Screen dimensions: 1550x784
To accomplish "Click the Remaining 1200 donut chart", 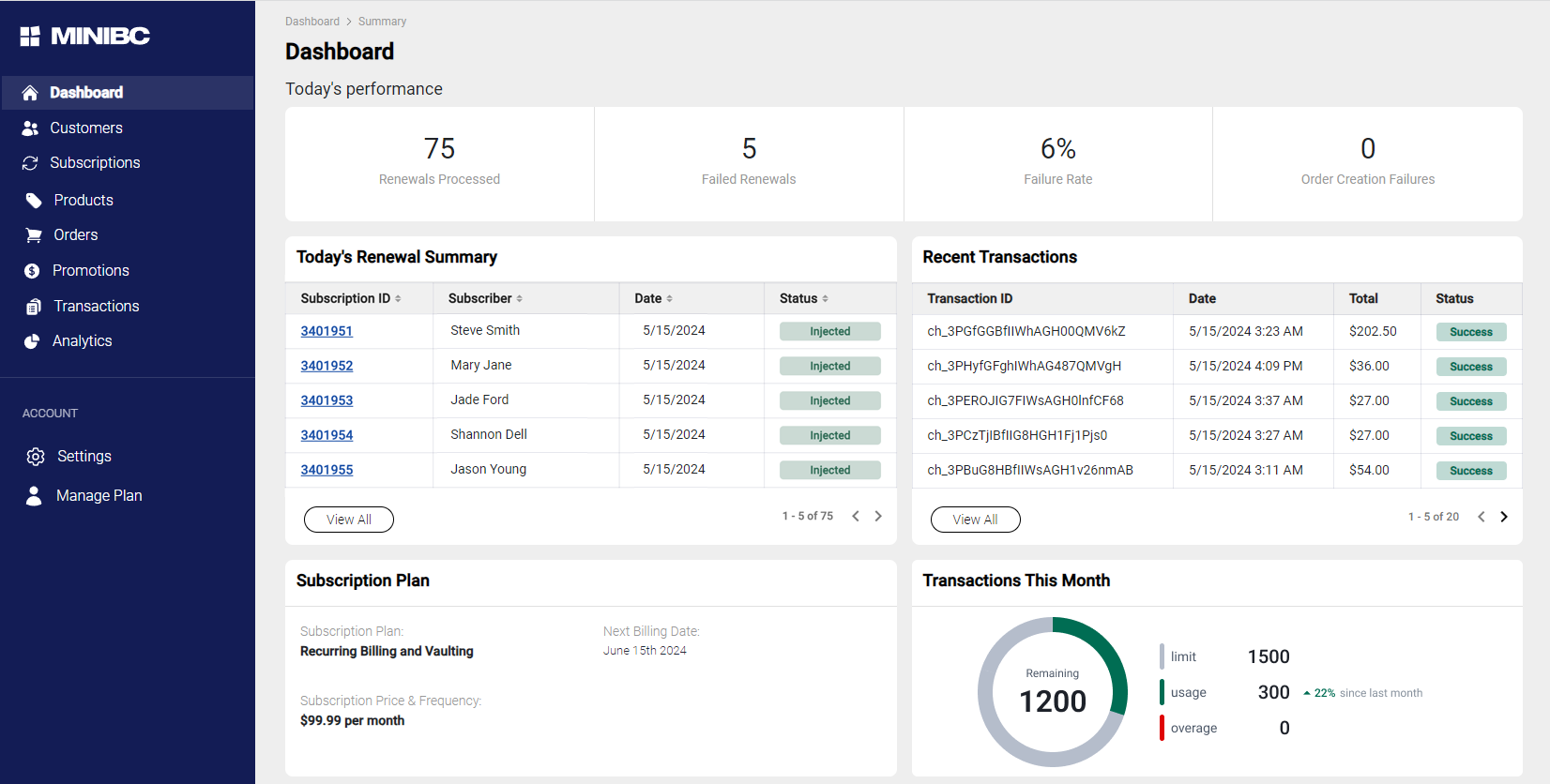I will (x=1053, y=692).
